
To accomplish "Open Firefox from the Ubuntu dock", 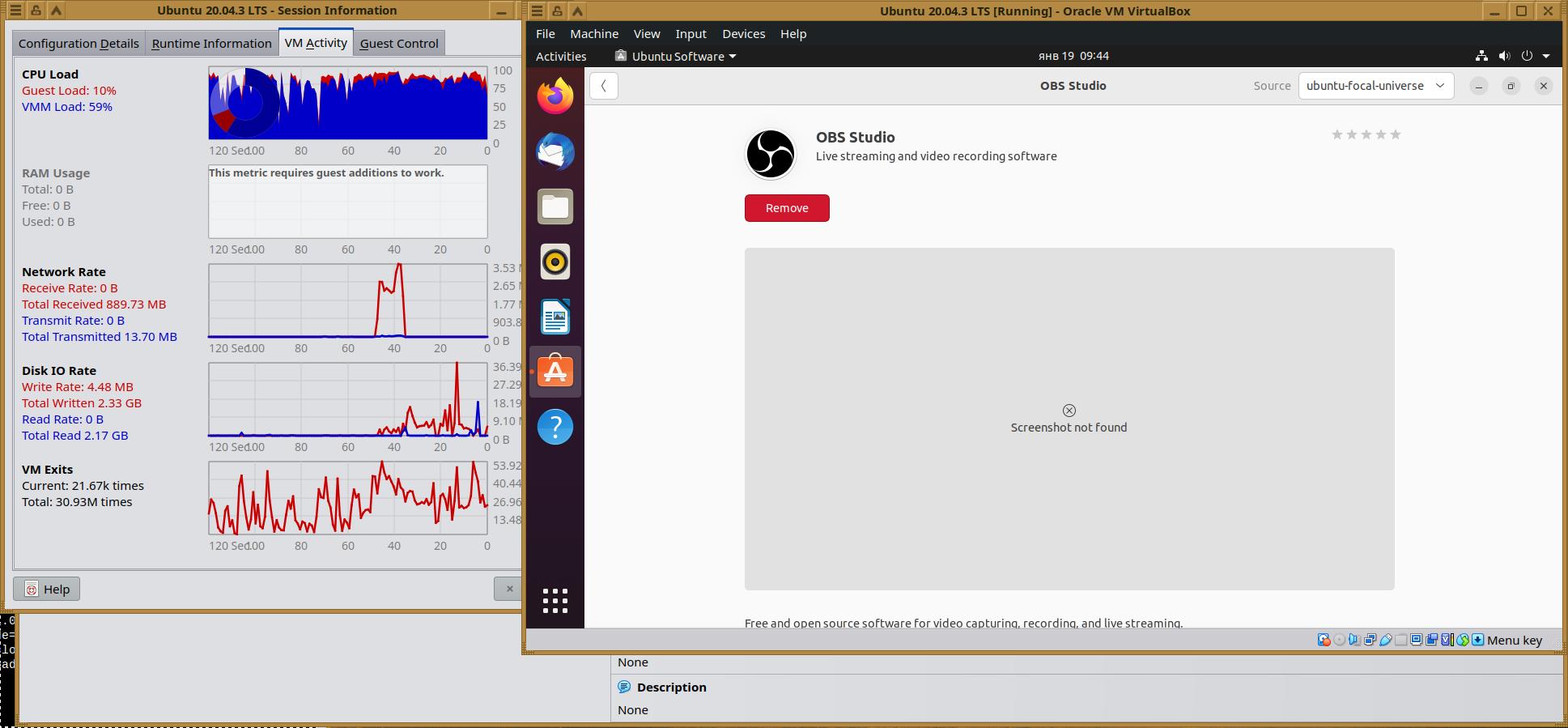I will click(555, 96).
